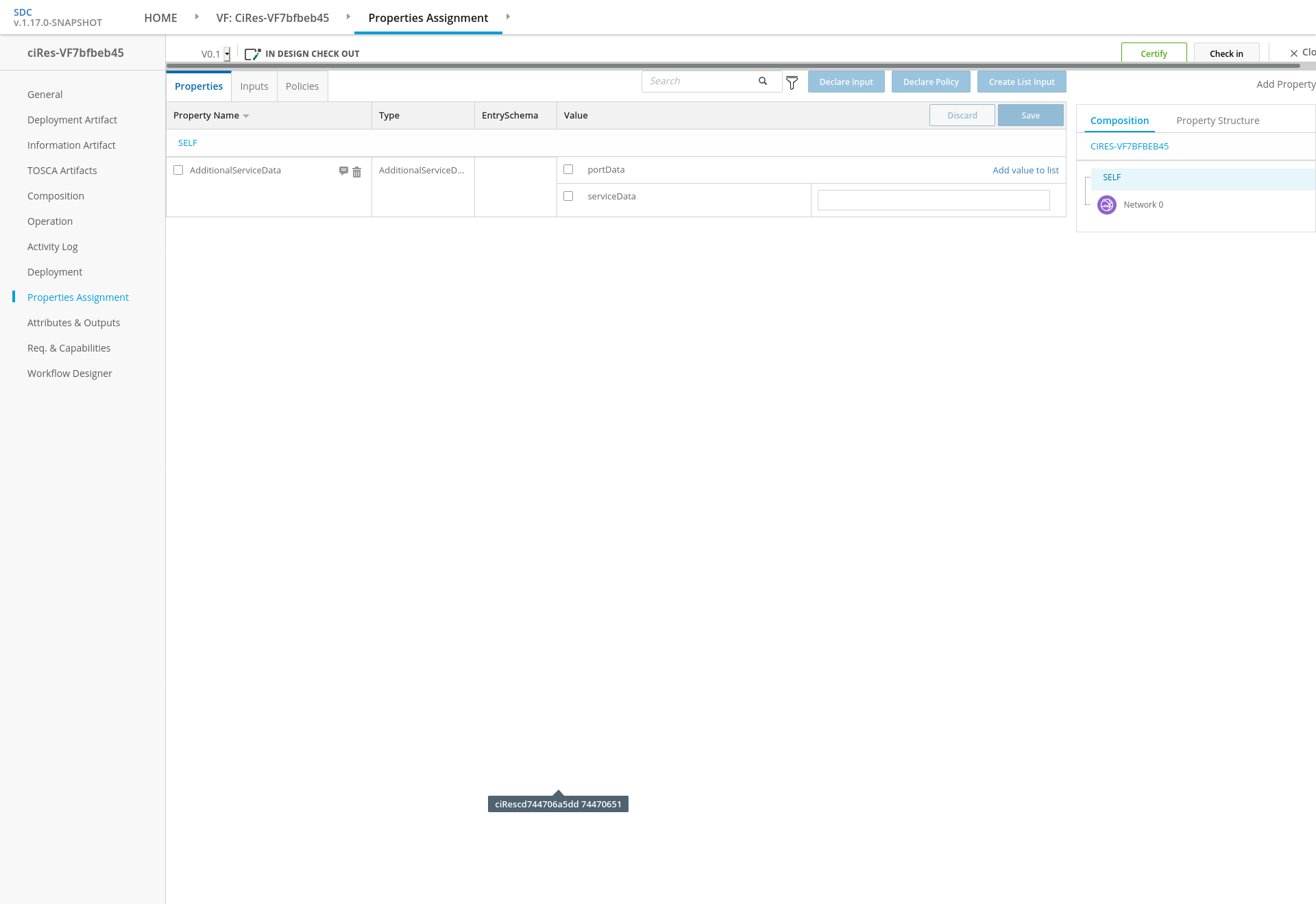Open Workflow Designer in sidebar
This screenshot has height=904, width=1316.
coord(69,374)
